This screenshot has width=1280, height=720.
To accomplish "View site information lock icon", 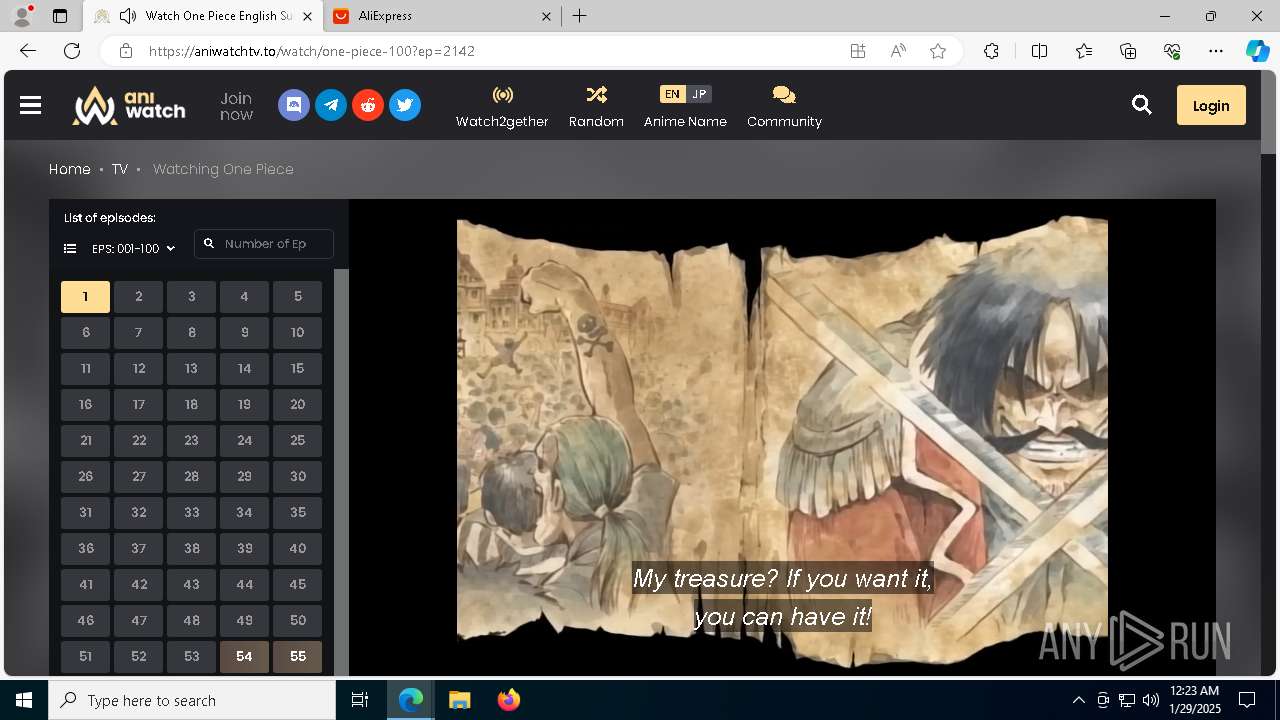I will point(126,51).
